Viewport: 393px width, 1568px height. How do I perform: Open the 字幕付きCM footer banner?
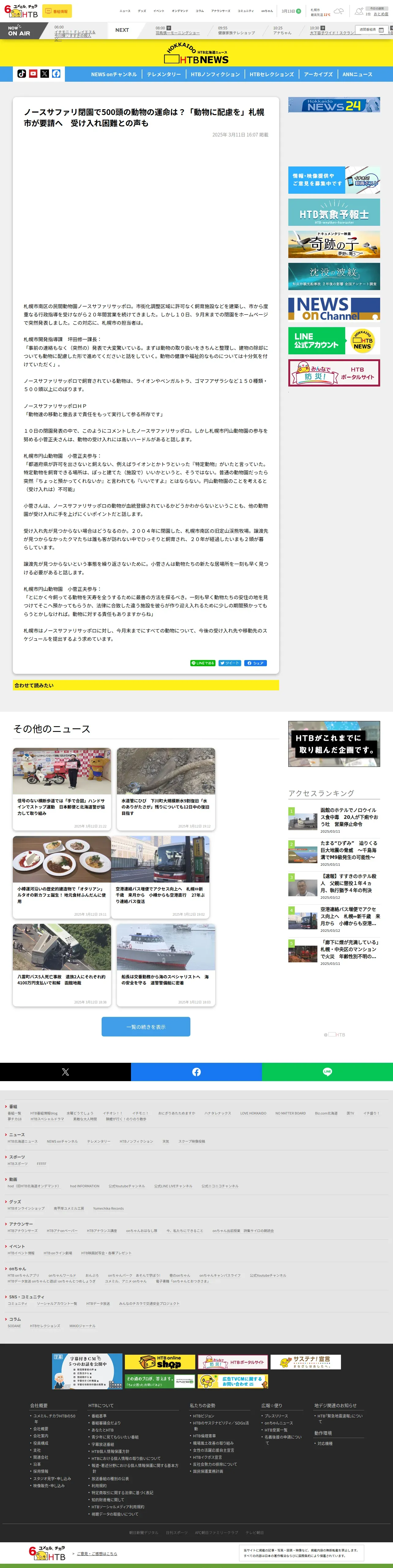tap(88, 1372)
